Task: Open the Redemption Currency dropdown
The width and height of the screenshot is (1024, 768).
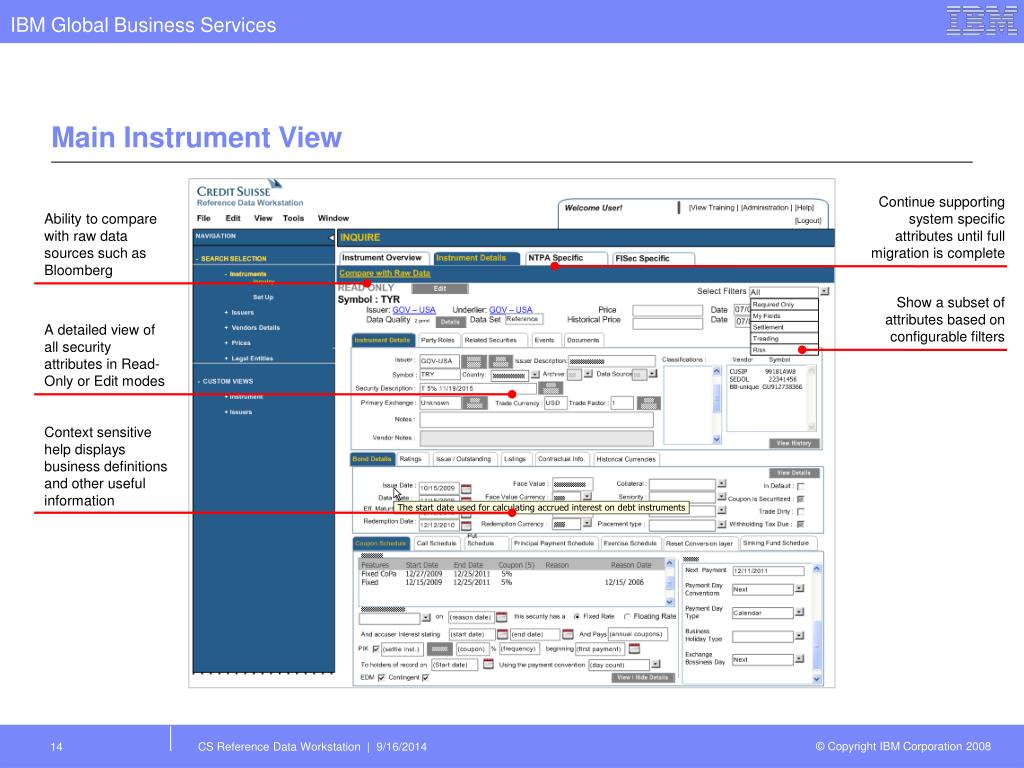Action: 586,524
